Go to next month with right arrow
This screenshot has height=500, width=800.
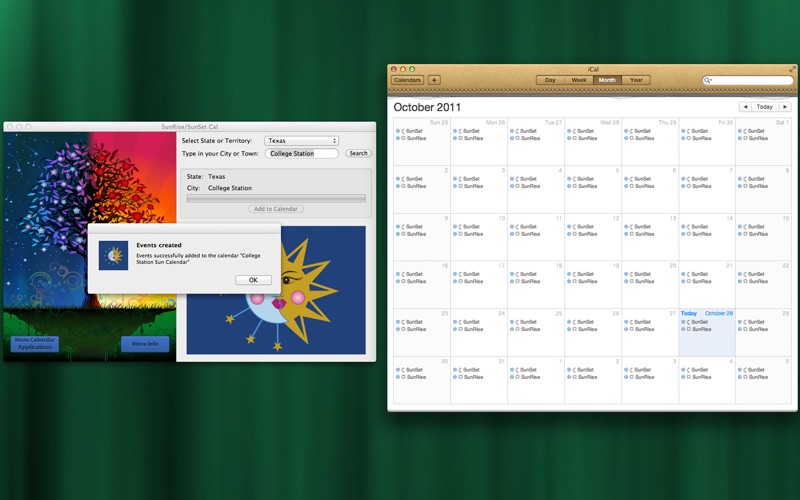tap(785, 107)
